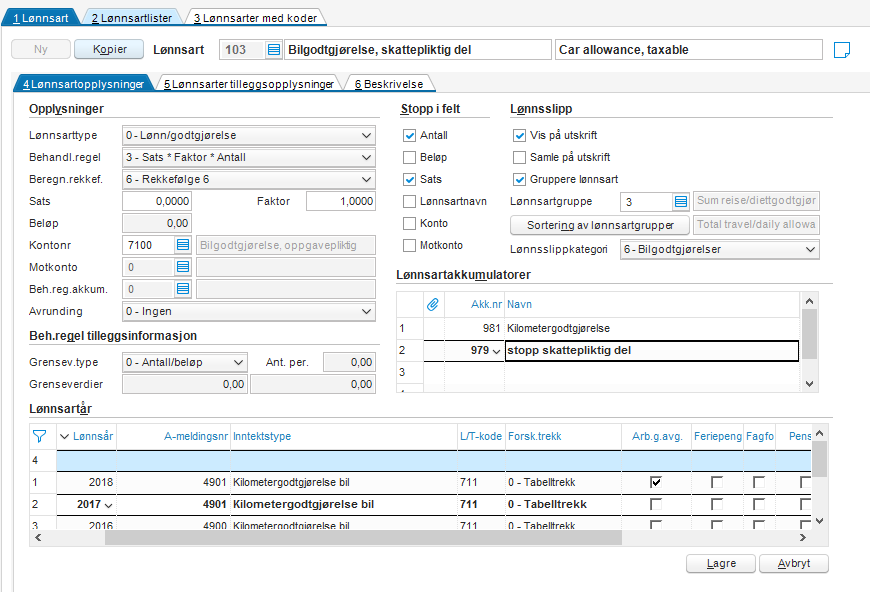Uncheck Vis på utskrift
This screenshot has height=592, width=870.
pyautogui.click(x=519, y=135)
